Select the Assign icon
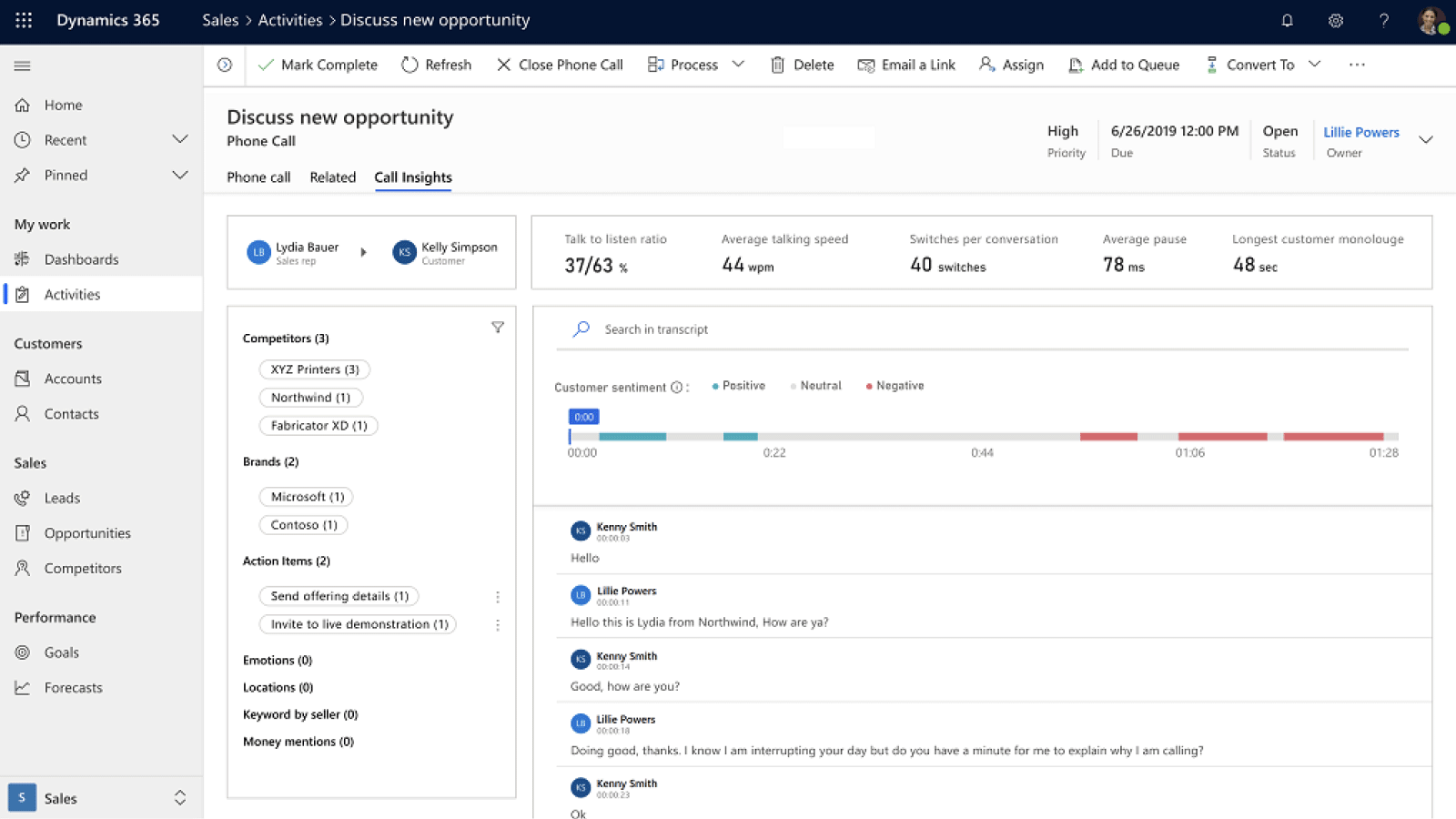 [x=986, y=65]
